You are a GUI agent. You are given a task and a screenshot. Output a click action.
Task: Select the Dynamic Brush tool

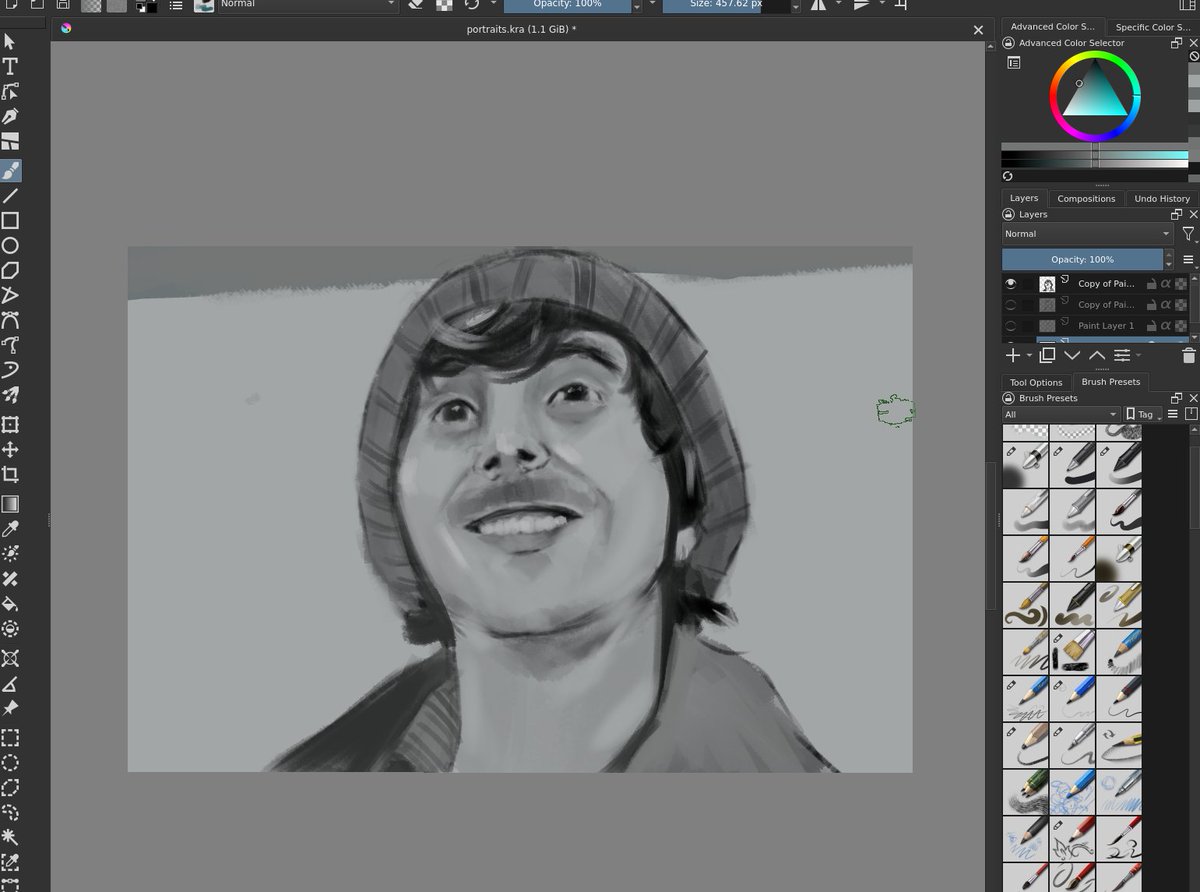(10, 371)
